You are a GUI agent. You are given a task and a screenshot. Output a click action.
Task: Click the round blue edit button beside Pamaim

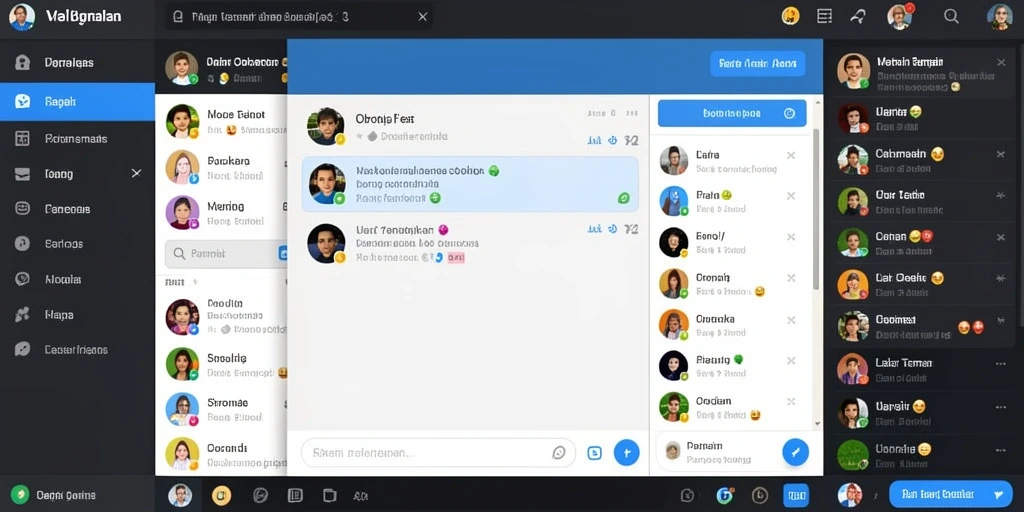click(x=795, y=452)
